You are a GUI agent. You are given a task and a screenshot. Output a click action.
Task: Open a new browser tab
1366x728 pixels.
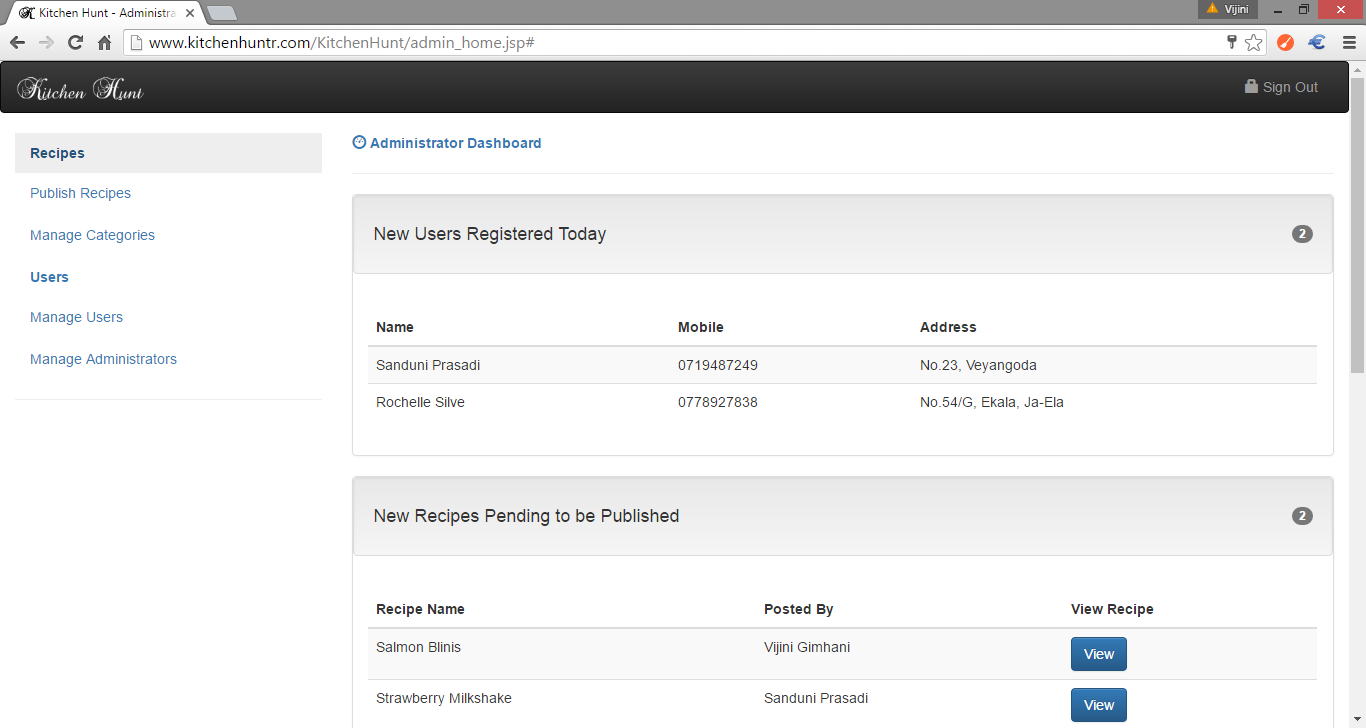(221, 13)
